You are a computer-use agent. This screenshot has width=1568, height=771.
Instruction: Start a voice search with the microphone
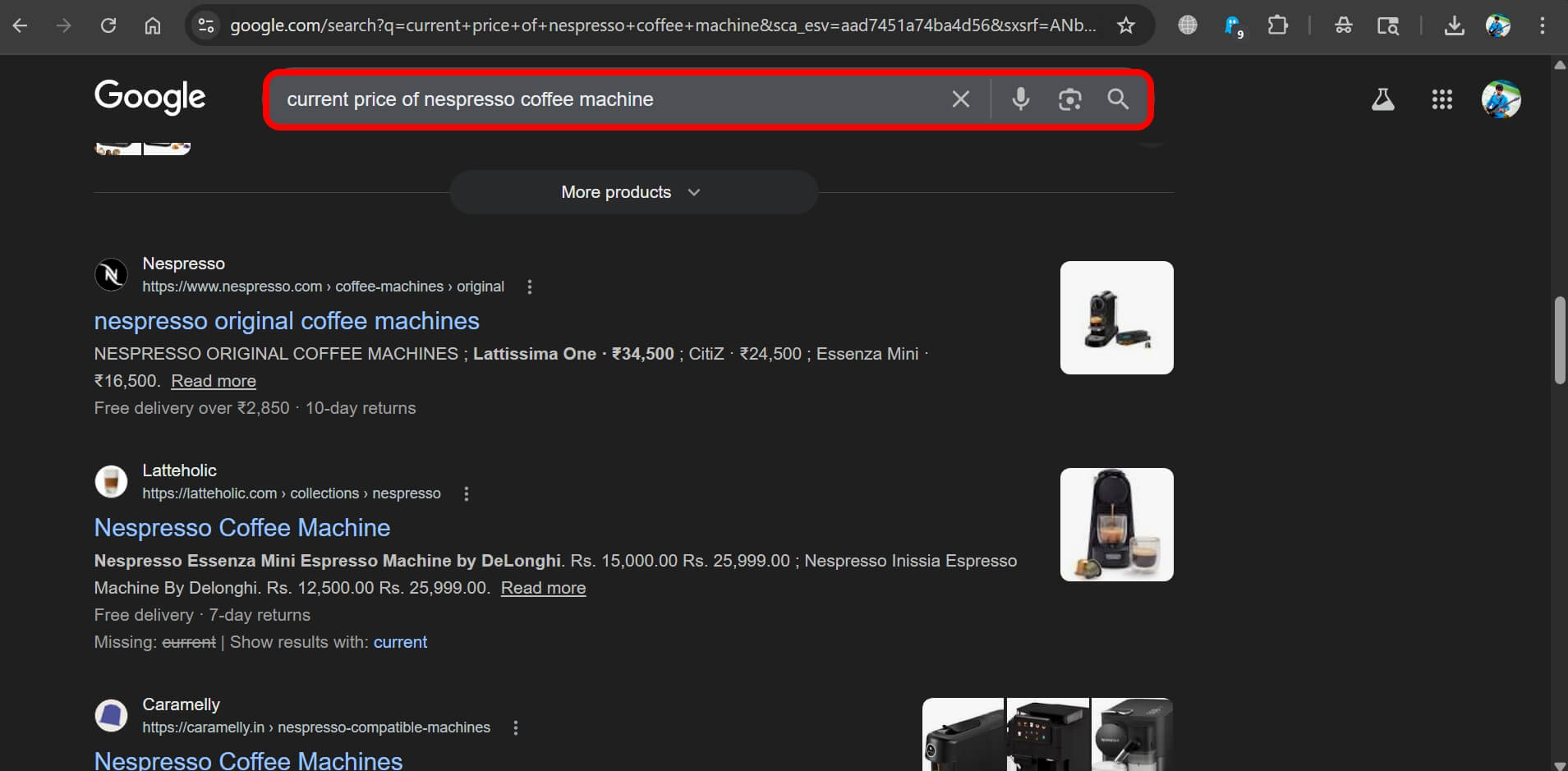point(1020,99)
